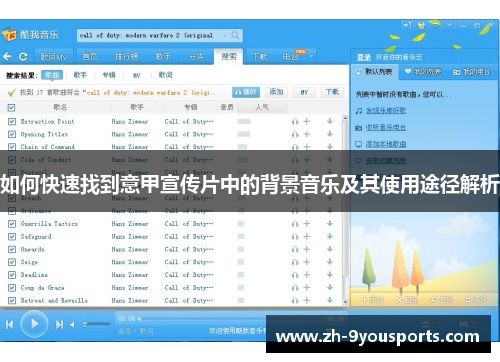Open the 收听音乐电台 link
500x362 pixels.
pos(386,127)
